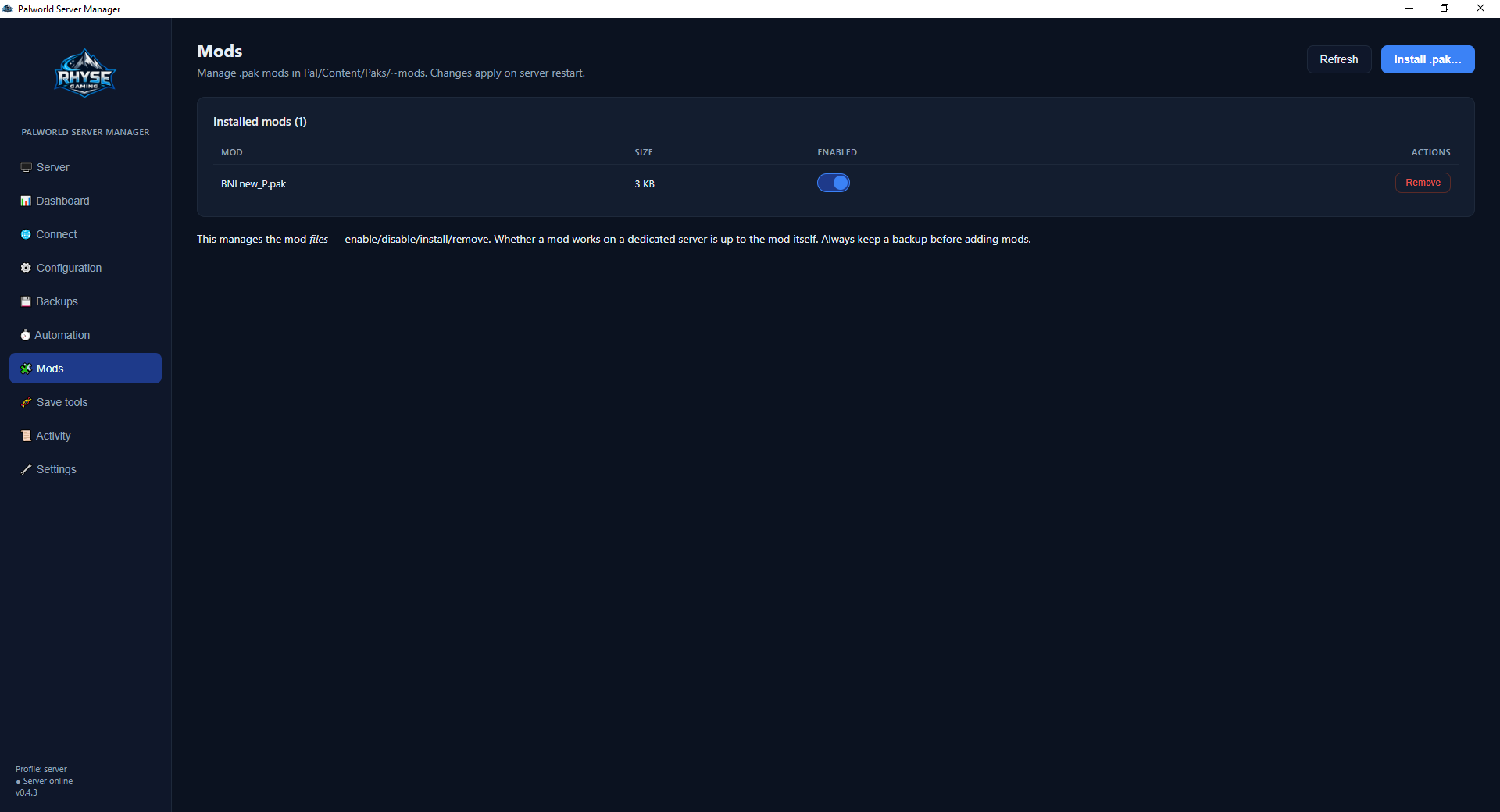Click the Backups floppy disk icon
The height and width of the screenshot is (812, 1500).
pyautogui.click(x=26, y=301)
